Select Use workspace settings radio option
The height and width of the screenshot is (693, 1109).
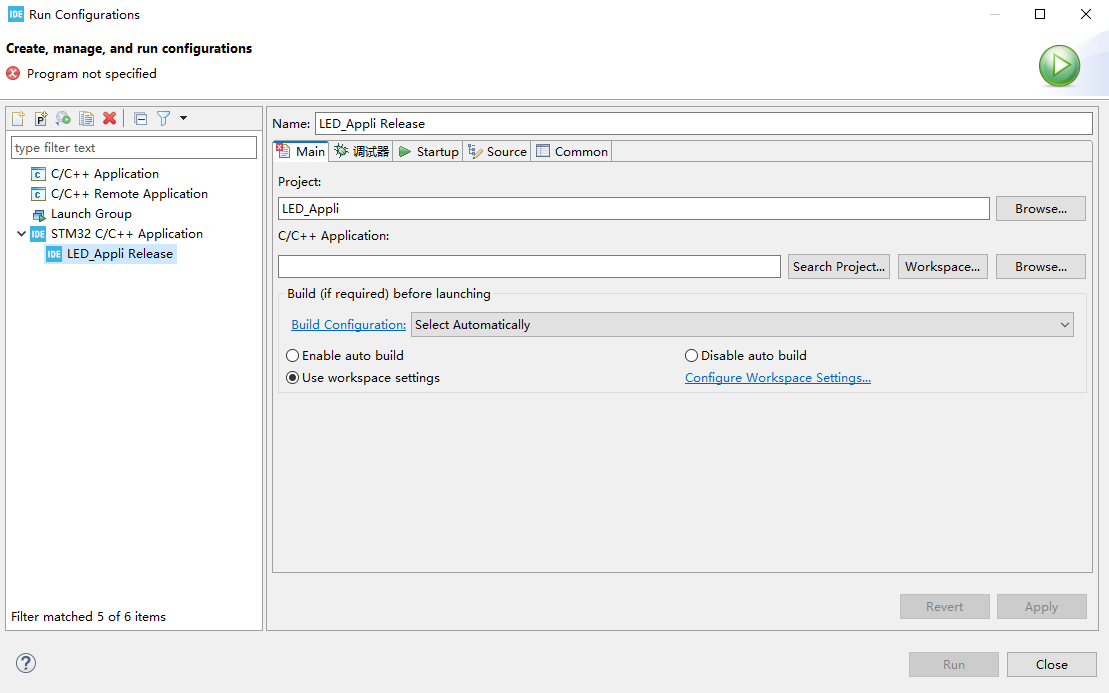[x=363, y=378]
